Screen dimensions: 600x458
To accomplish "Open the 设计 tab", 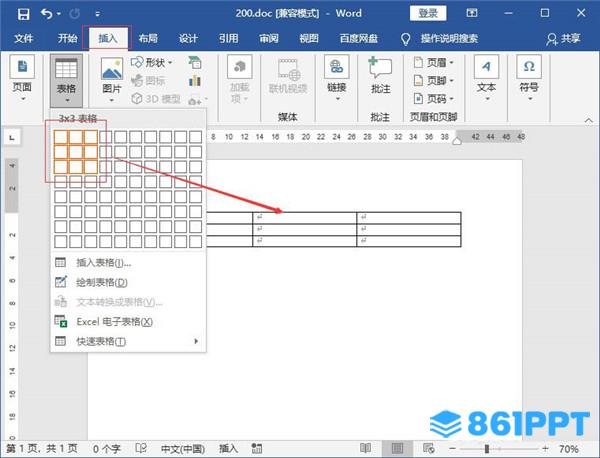I will coord(188,38).
